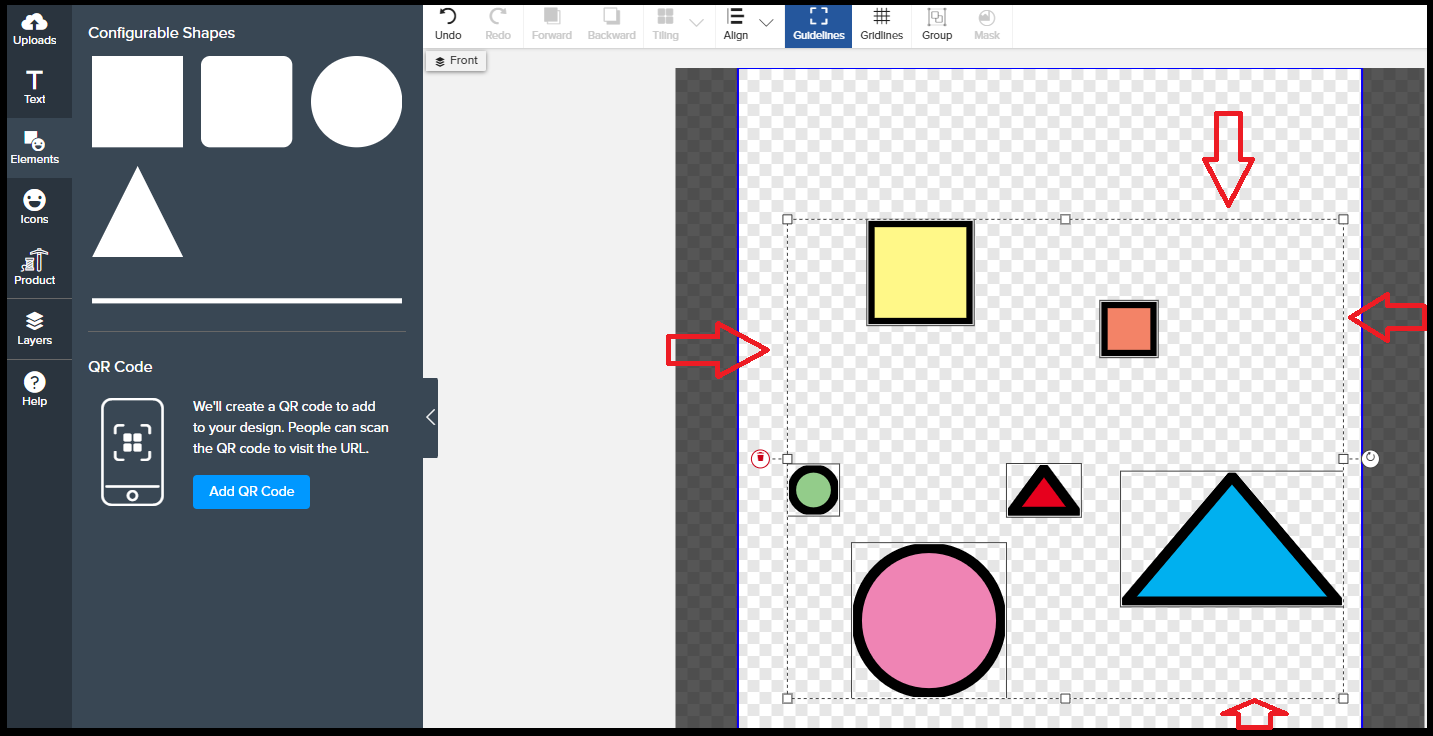Open the Icons panel

click(x=35, y=207)
